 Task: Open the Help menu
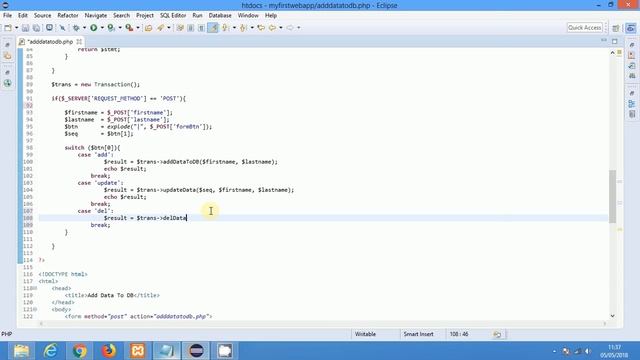point(271,16)
